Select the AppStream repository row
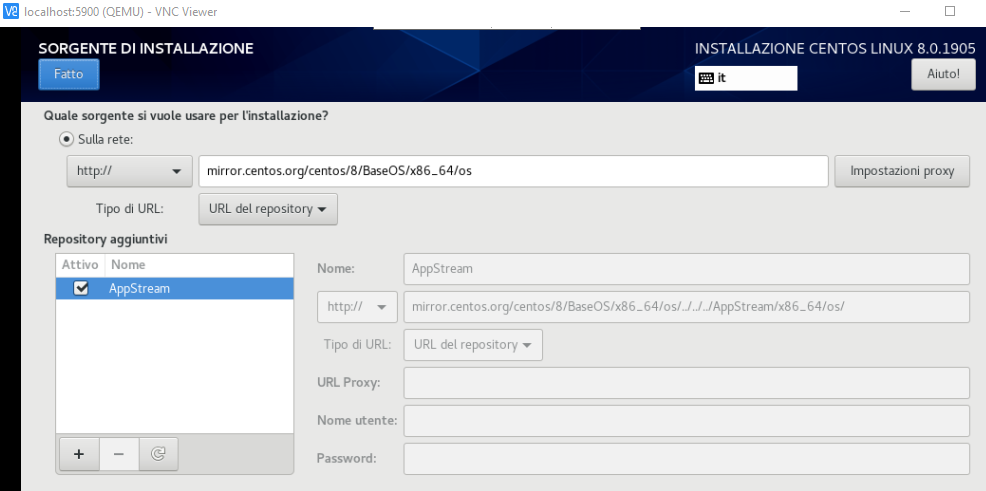986x491 pixels. (175, 288)
